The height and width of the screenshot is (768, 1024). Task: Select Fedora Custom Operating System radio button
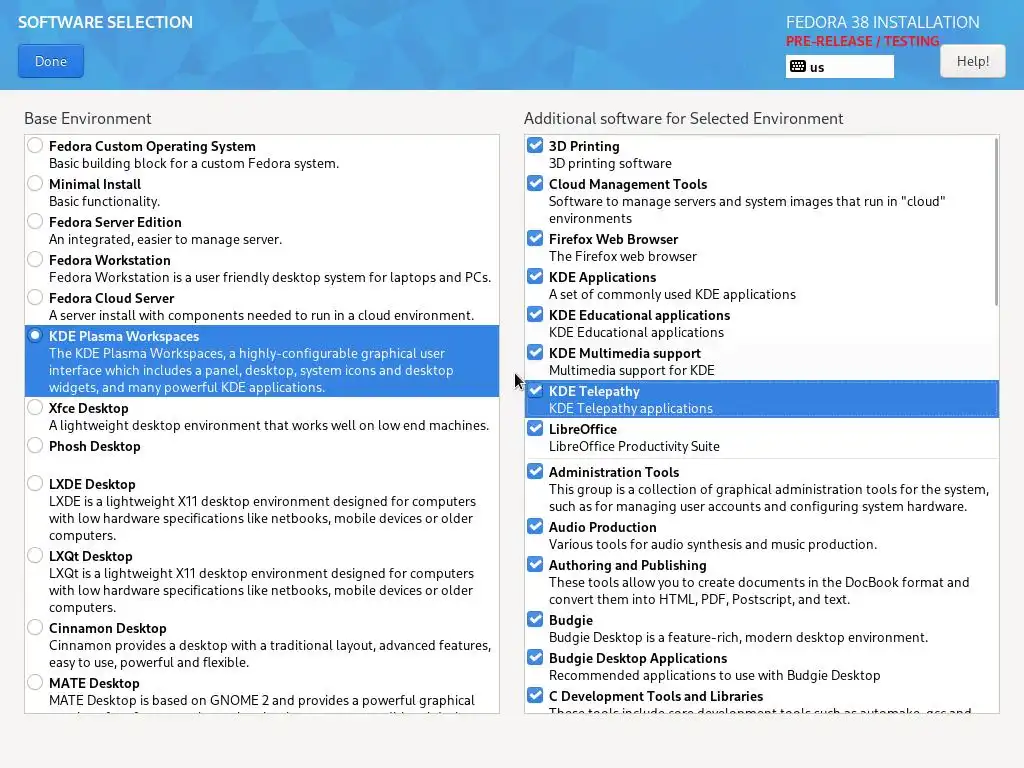(x=35, y=146)
